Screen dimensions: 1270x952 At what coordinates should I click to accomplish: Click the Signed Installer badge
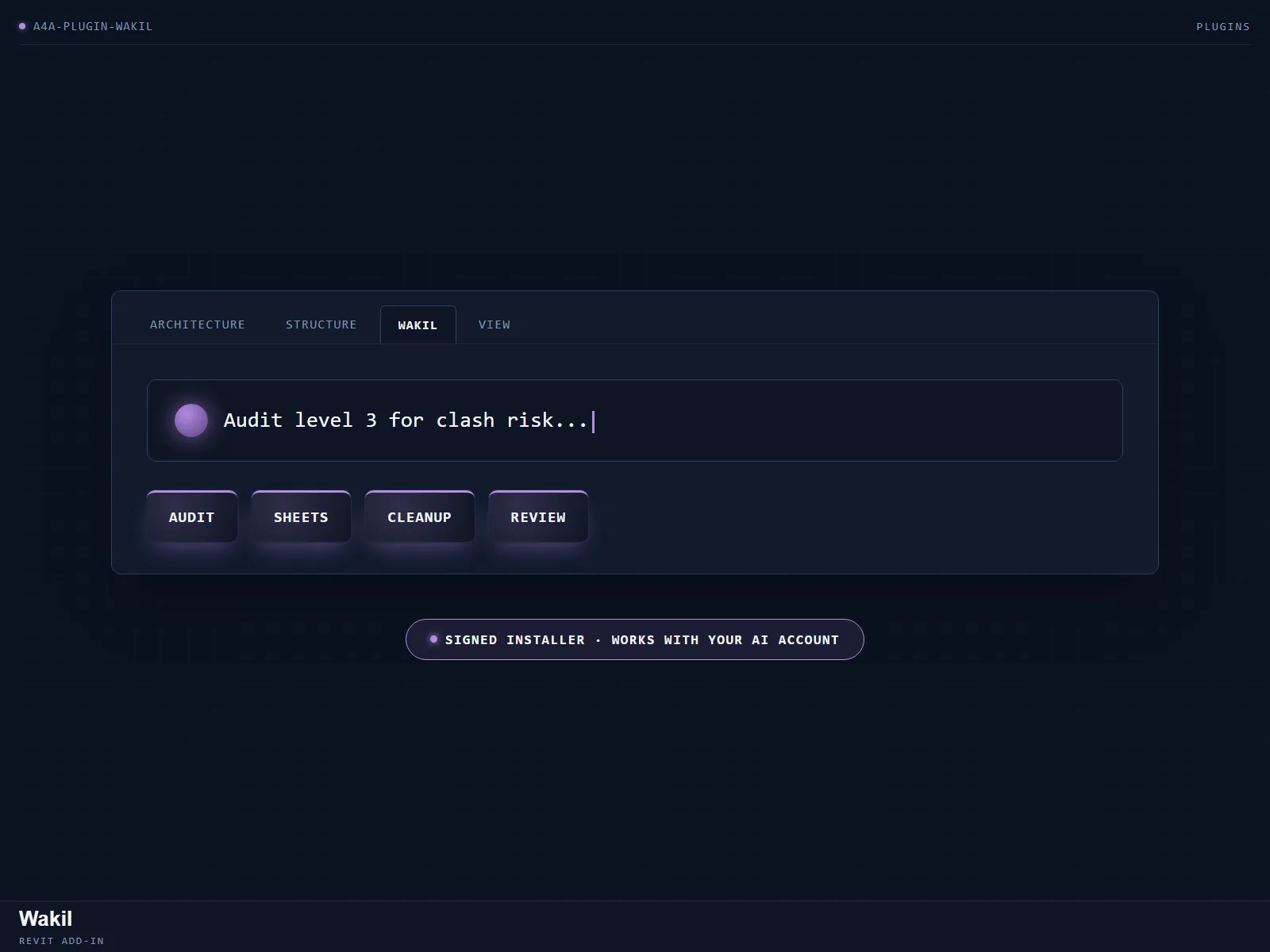coord(635,639)
